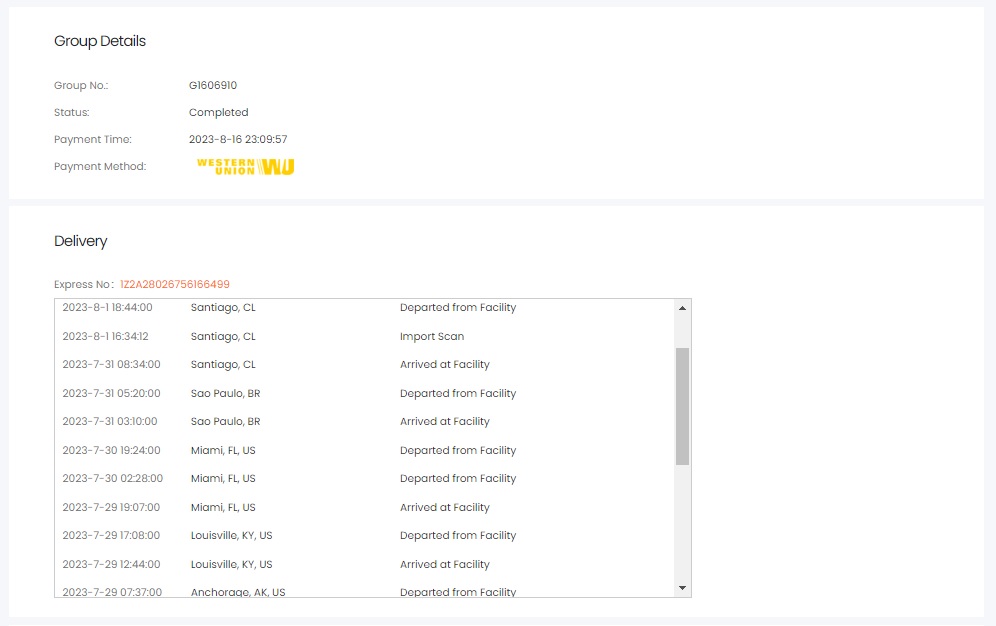Click the 2023-7-30 02:28:00 timestamp

point(112,479)
